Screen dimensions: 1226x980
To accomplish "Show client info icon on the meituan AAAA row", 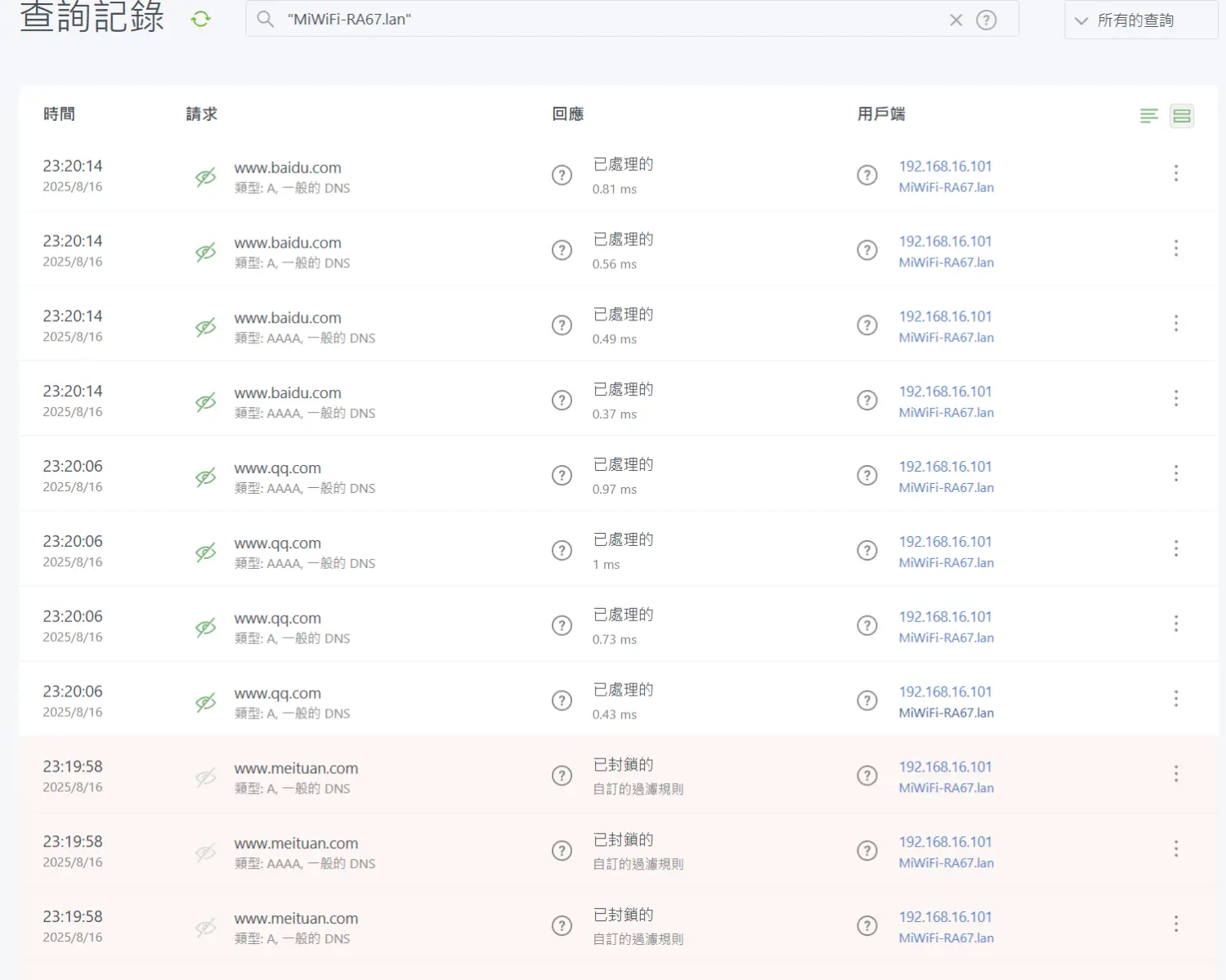I will [867, 851].
